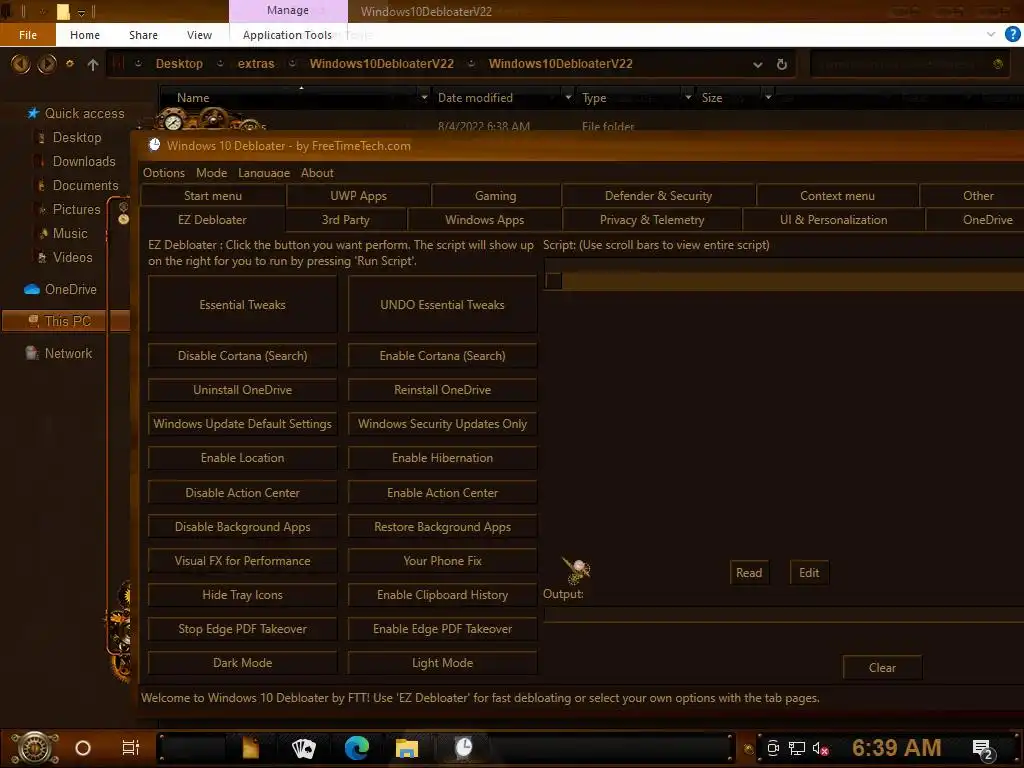
Task: Open the Solitaire cards taskbar icon
Action: pyautogui.click(x=303, y=748)
